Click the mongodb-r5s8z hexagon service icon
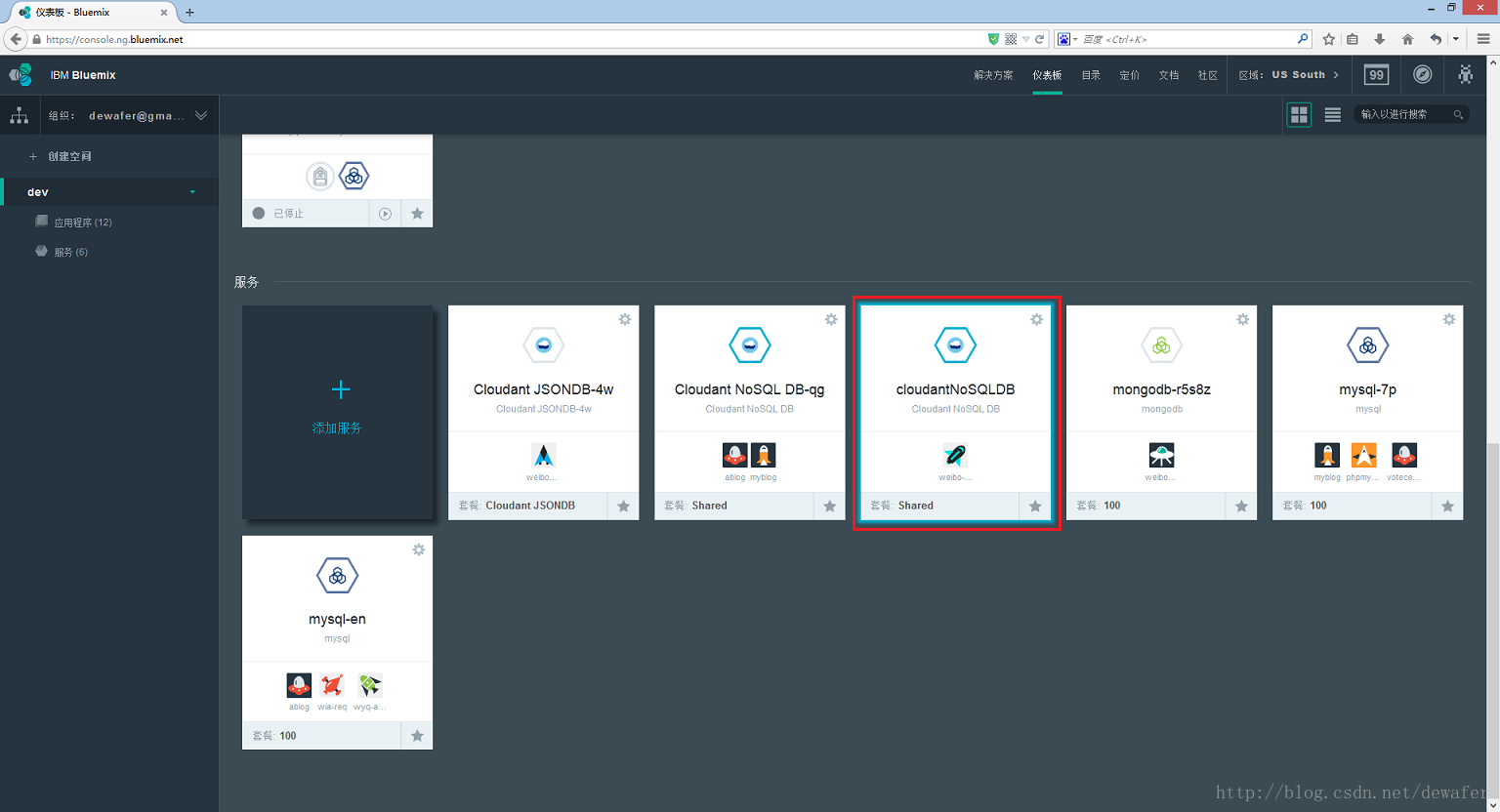The width and height of the screenshot is (1500, 812). click(1162, 345)
